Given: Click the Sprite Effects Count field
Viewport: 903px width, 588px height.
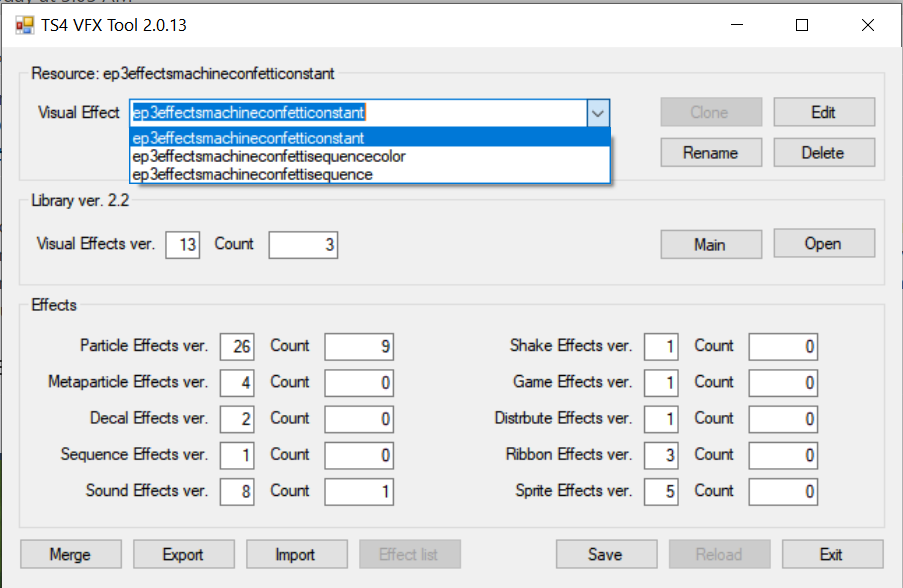Looking at the screenshot, I should pos(783,491).
